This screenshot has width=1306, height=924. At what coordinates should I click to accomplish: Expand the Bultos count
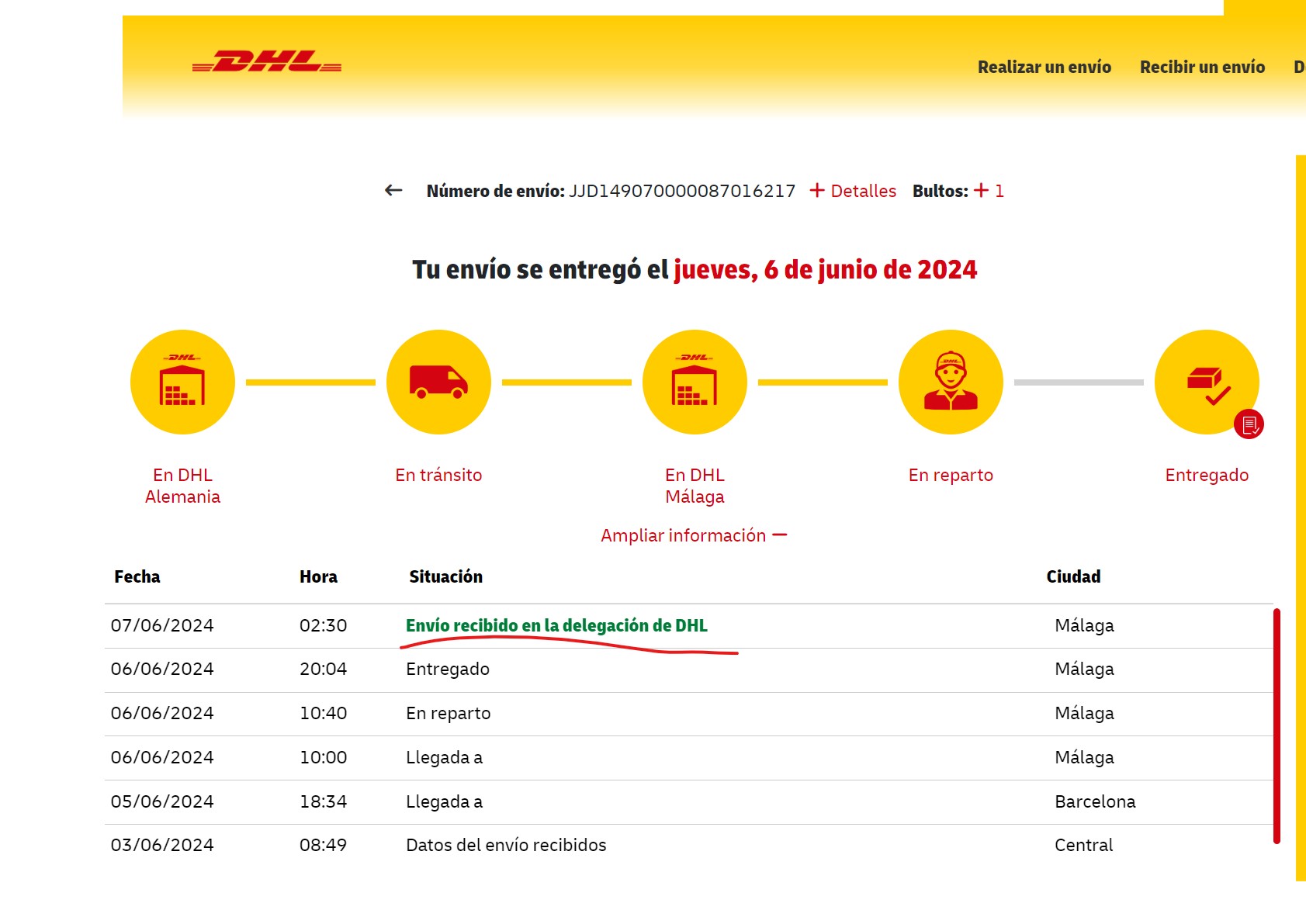coord(989,191)
